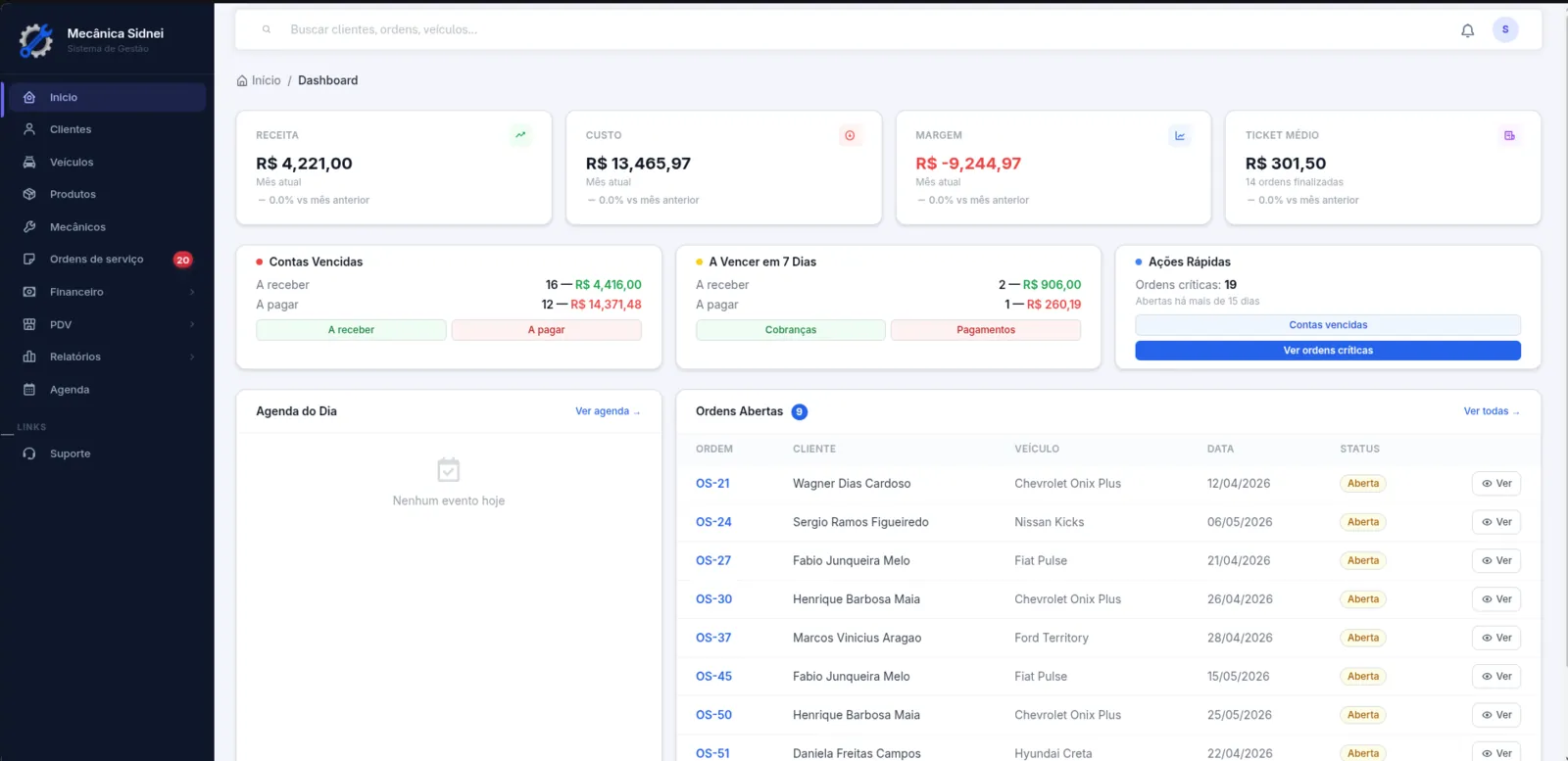Click the Suporte headset icon
Image resolution: width=1568 pixels, height=761 pixels.
tap(29, 453)
